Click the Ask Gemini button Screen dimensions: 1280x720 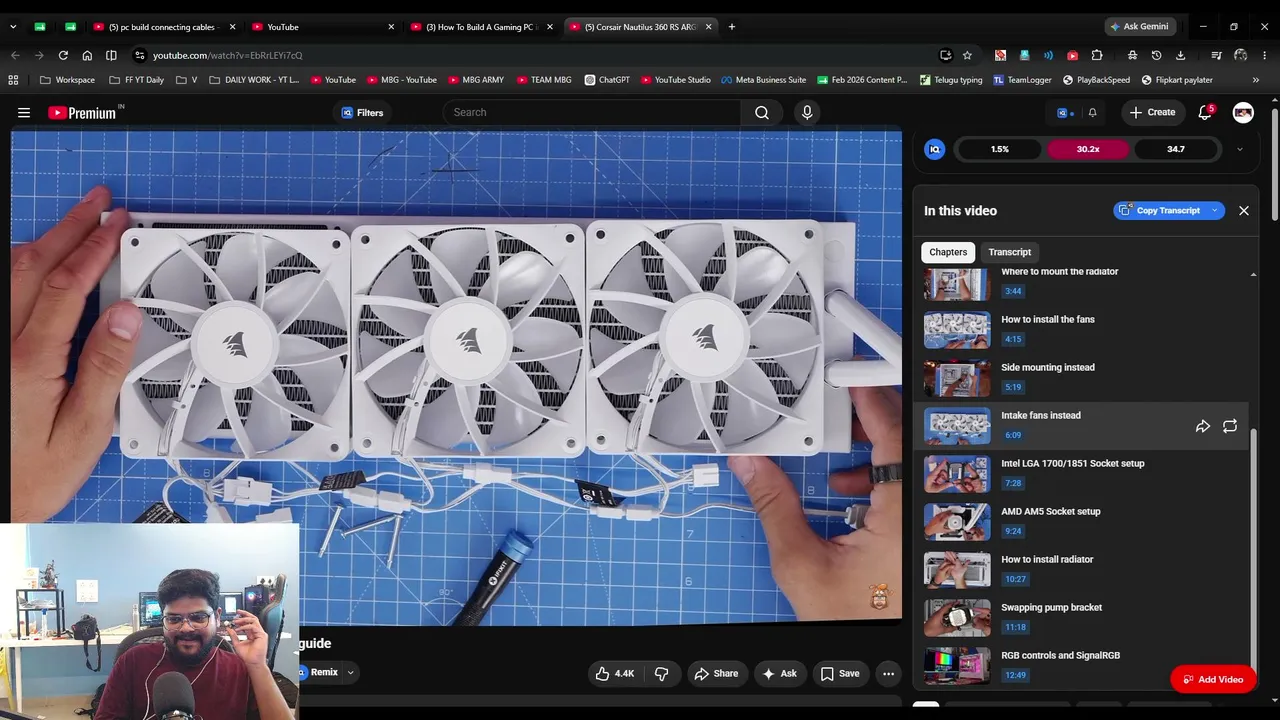1139,27
